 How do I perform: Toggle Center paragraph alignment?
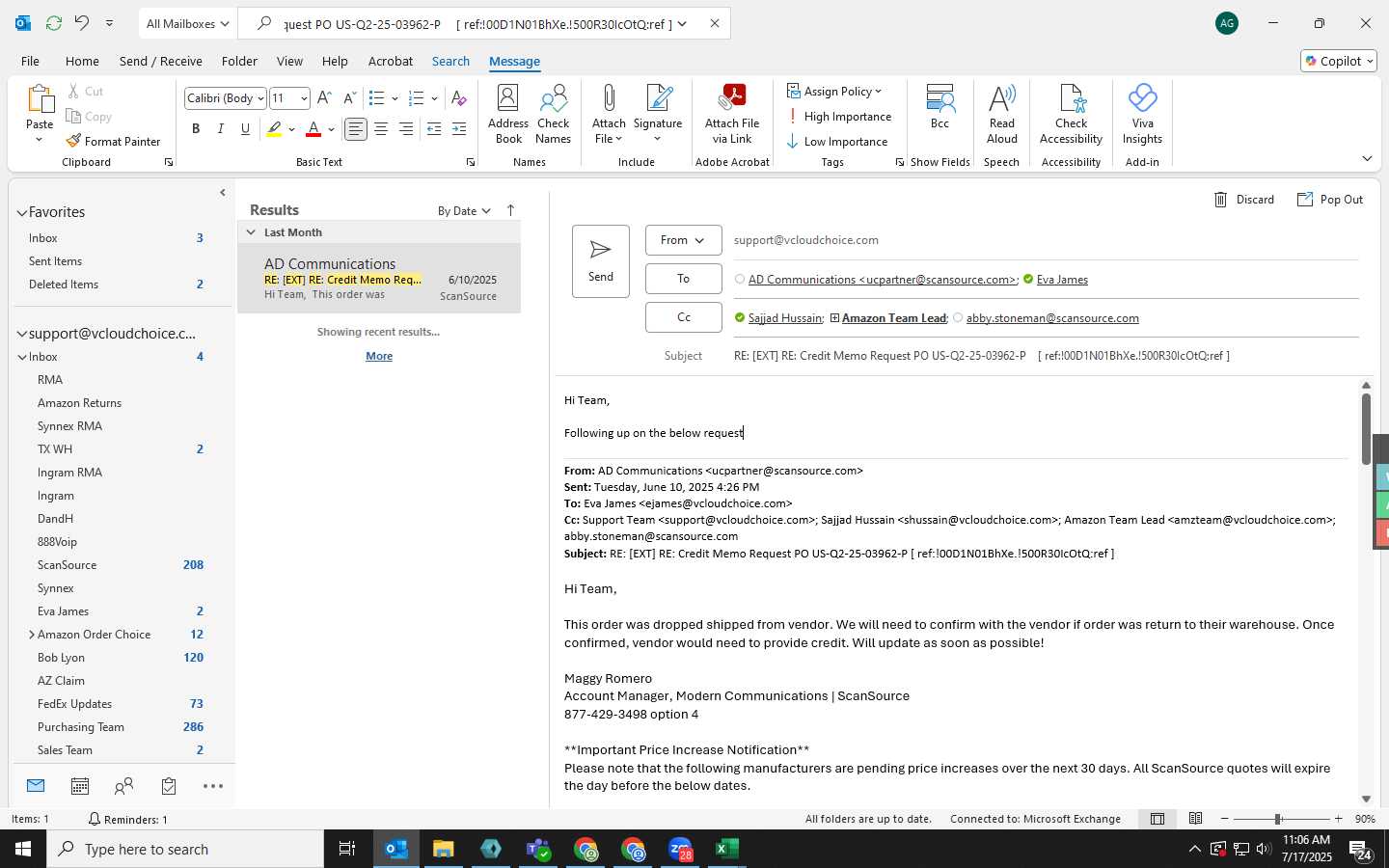381,129
